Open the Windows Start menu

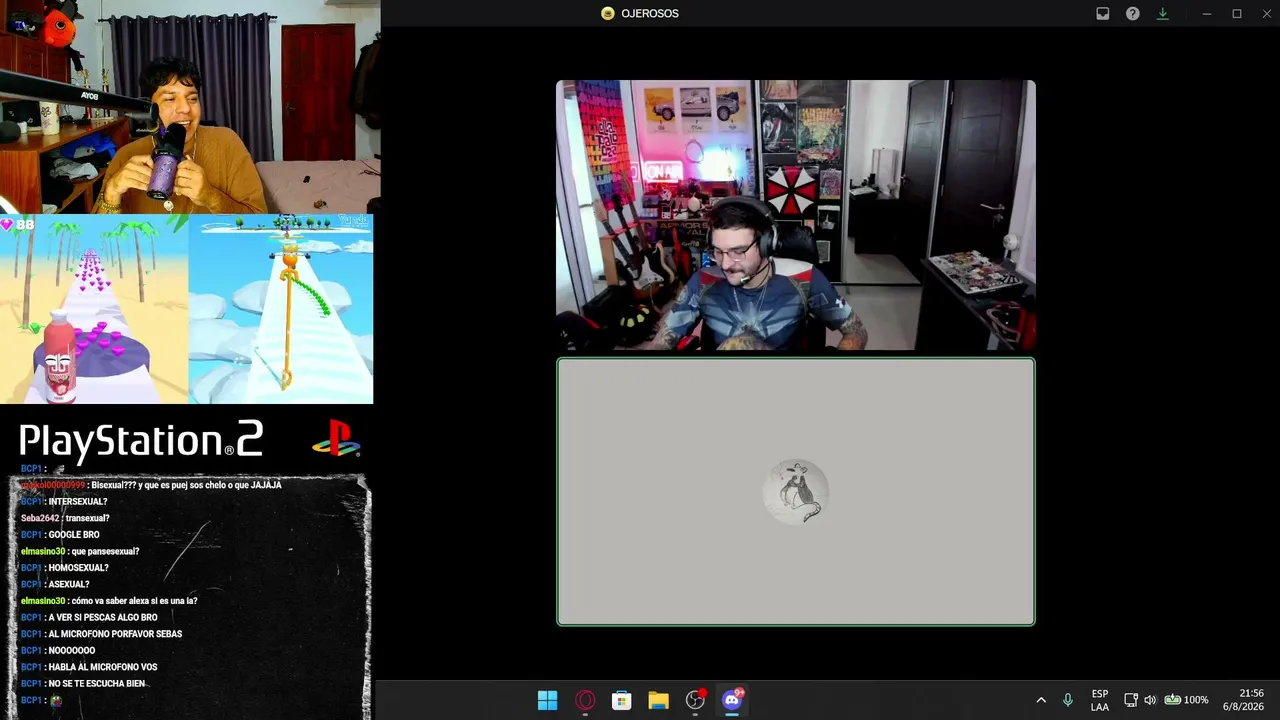point(548,700)
